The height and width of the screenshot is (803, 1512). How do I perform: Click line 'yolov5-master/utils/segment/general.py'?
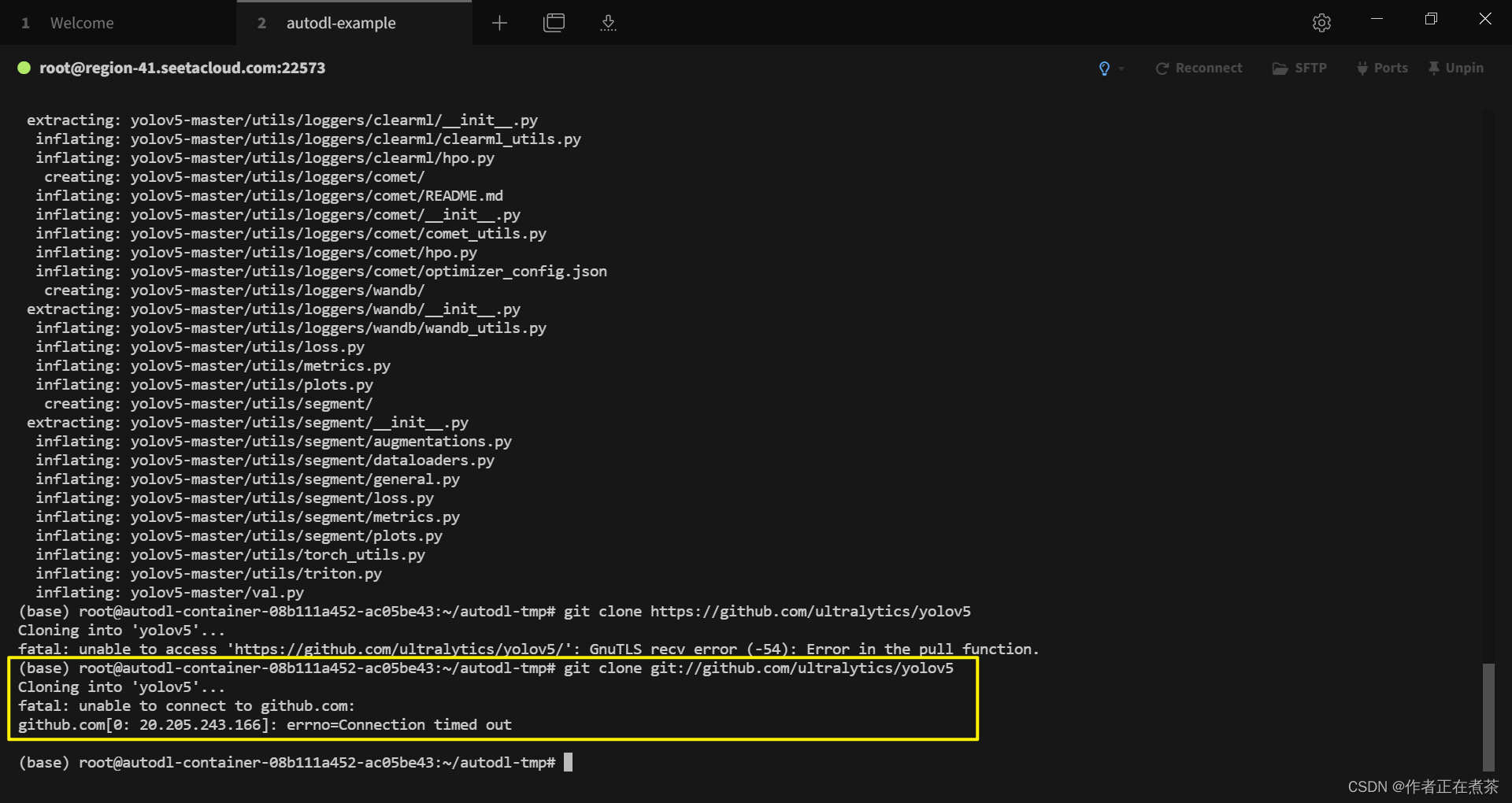(247, 479)
